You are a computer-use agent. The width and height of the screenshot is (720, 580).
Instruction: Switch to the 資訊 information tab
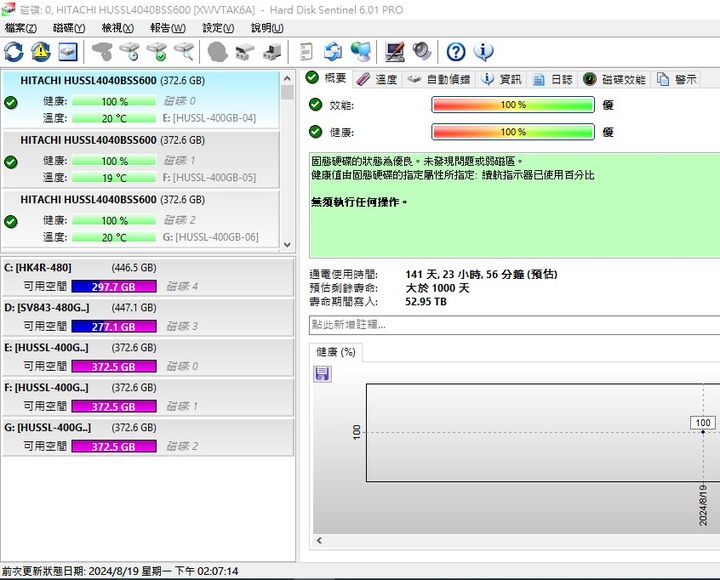pos(501,79)
